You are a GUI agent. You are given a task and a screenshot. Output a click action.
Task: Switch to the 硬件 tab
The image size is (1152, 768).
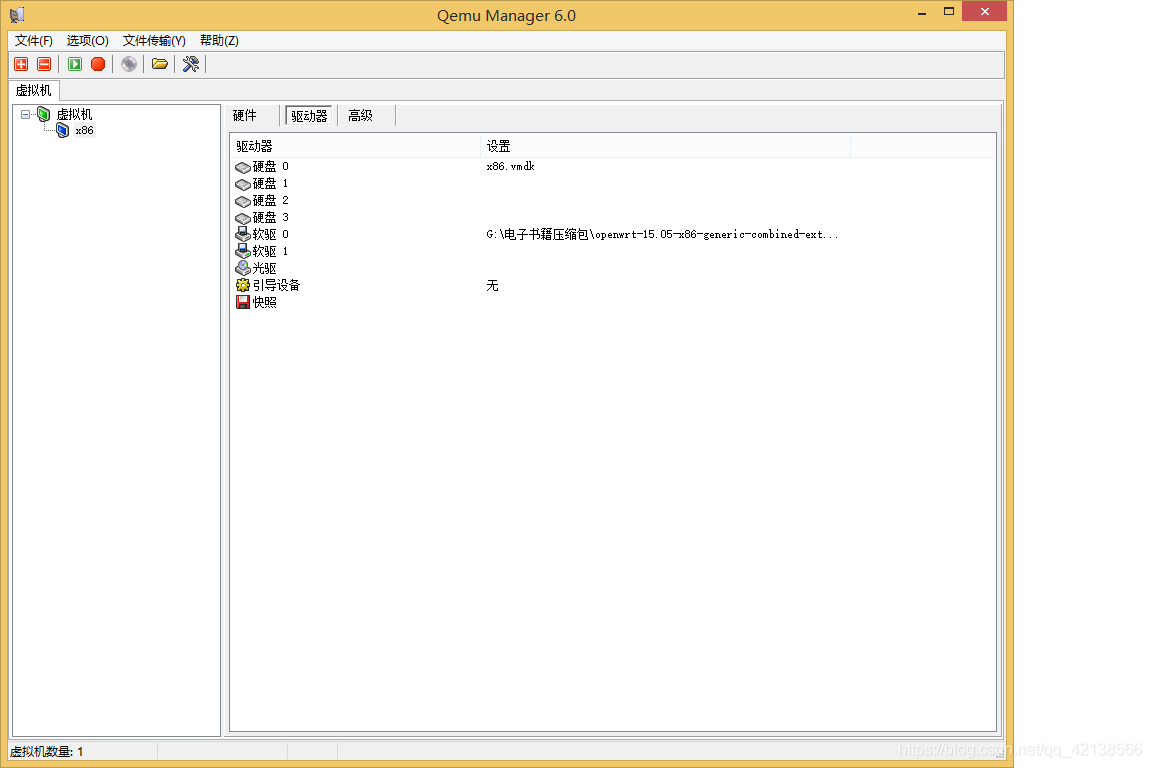(x=245, y=115)
